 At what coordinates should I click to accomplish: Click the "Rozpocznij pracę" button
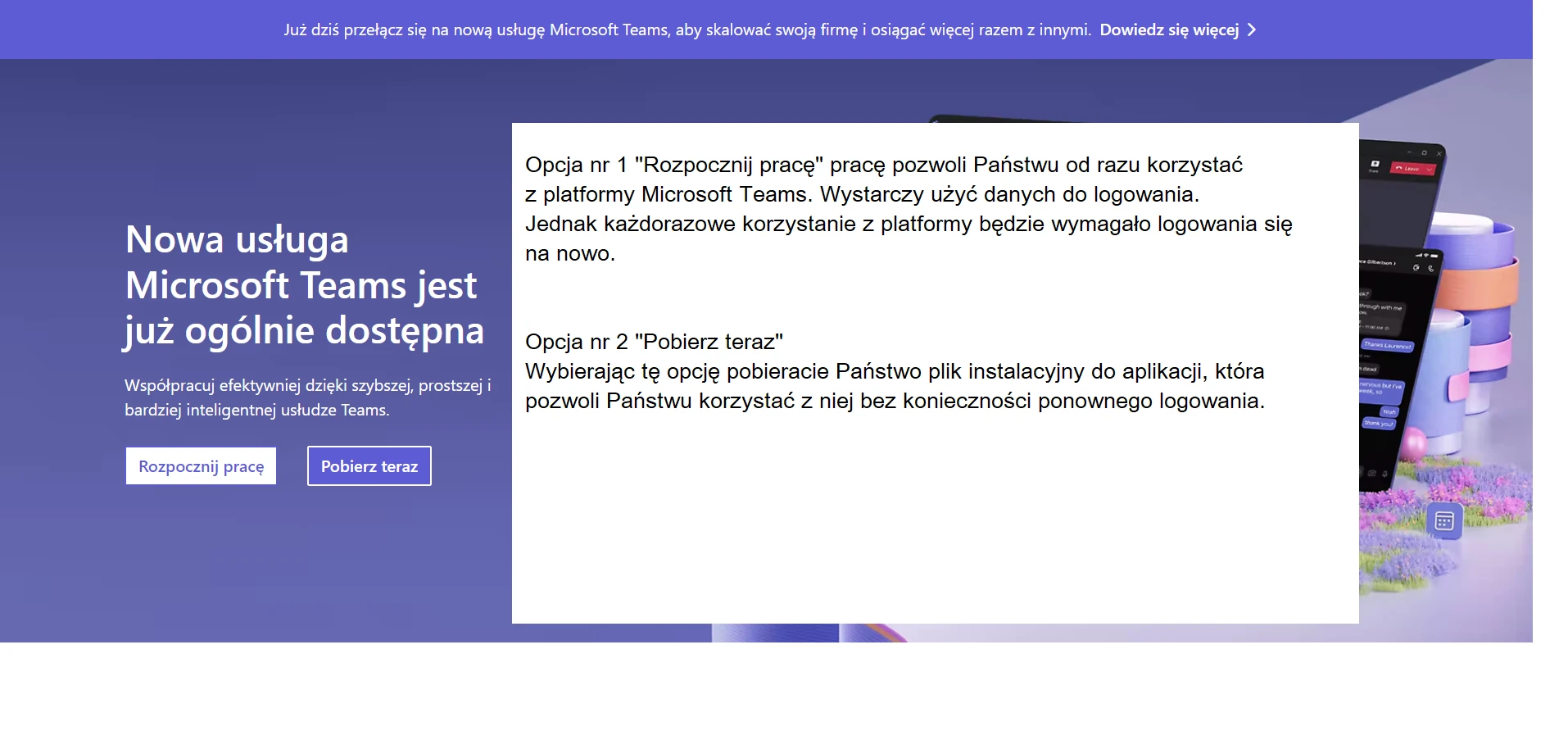tap(201, 466)
